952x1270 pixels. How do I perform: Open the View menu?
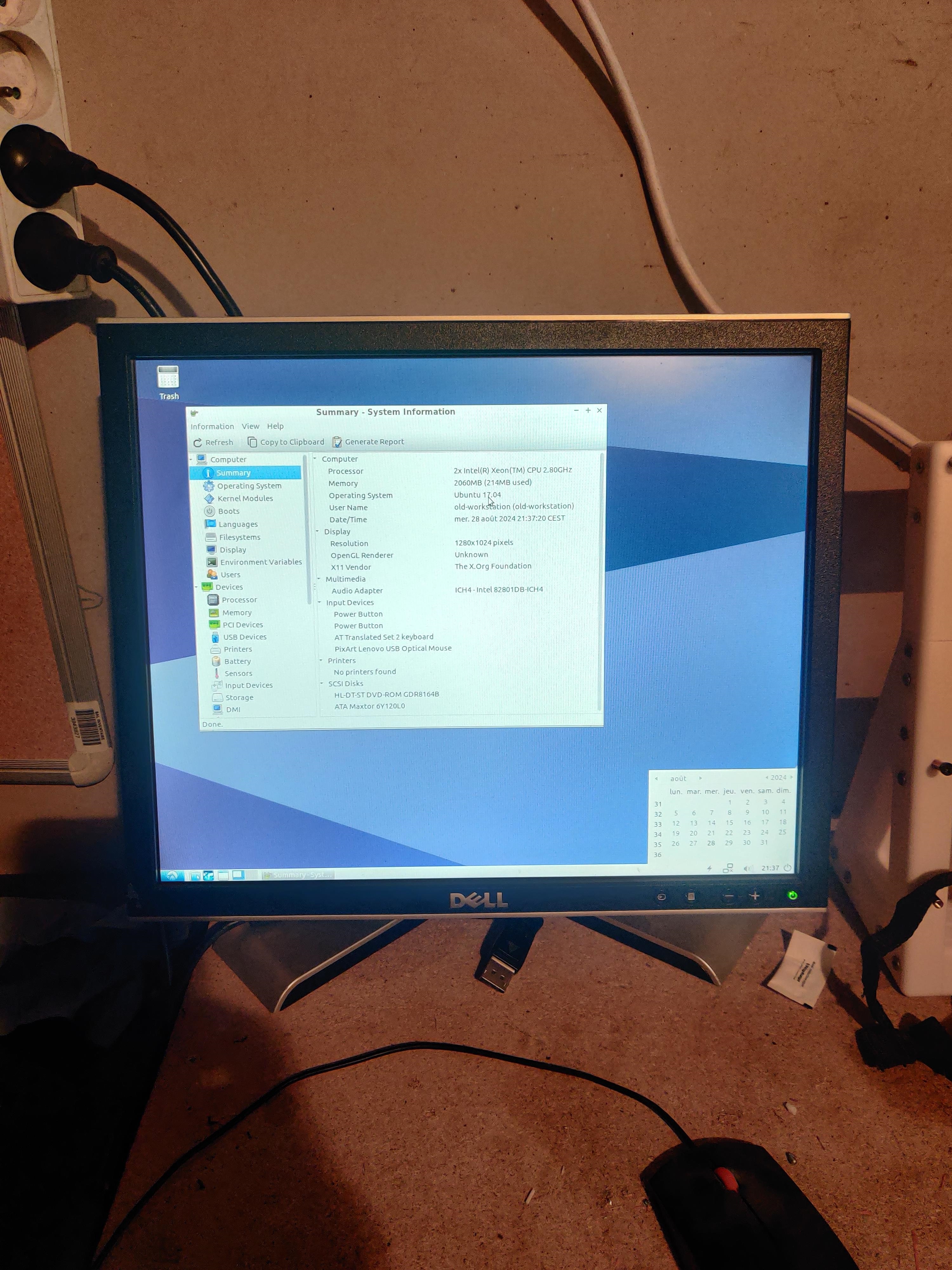(250, 426)
